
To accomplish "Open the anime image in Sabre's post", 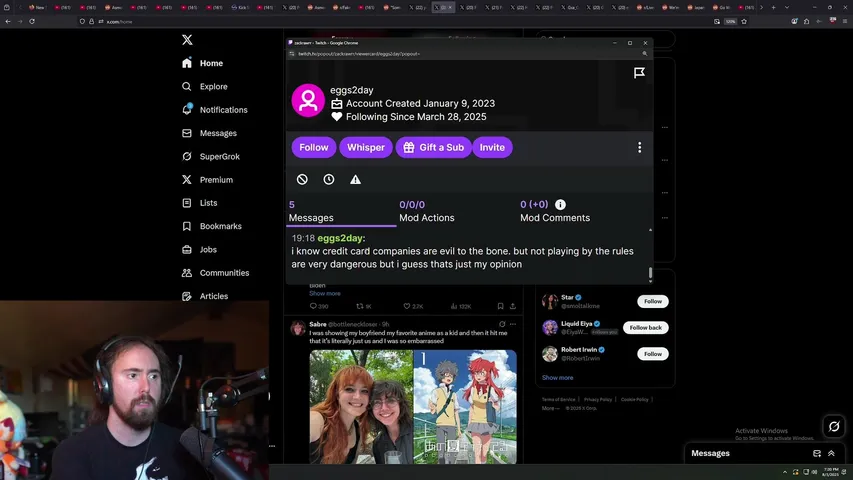I will point(465,407).
